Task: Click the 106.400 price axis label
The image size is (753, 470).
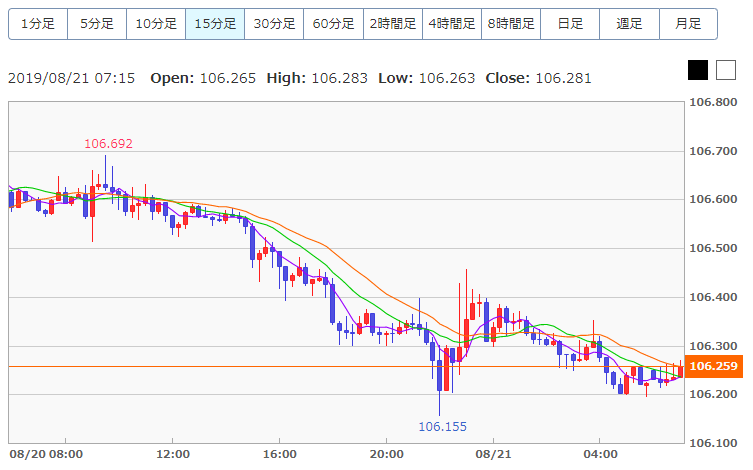Action: pos(713,297)
